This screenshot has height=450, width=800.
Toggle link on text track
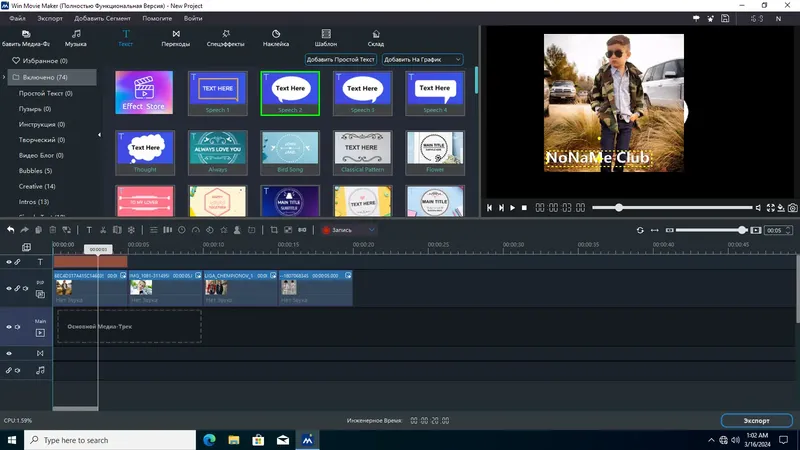coord(17,262)
